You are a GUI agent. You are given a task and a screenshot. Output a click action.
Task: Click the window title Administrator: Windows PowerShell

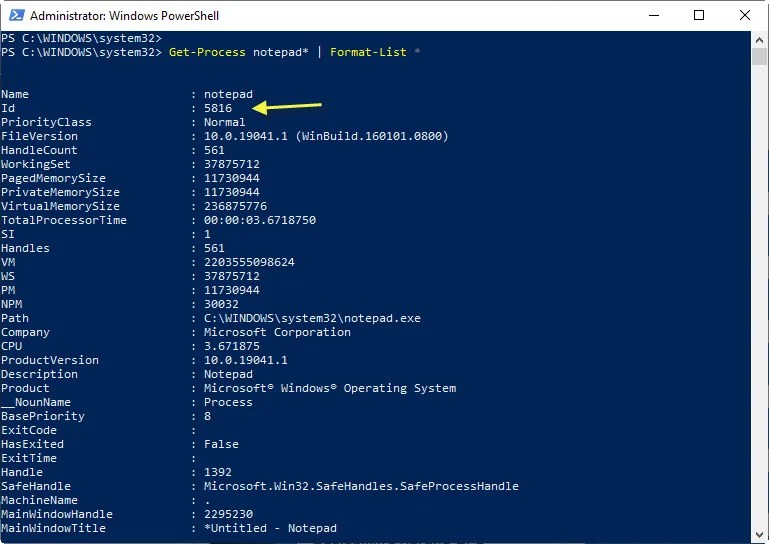pyautogui.click(x=124, y=16)
